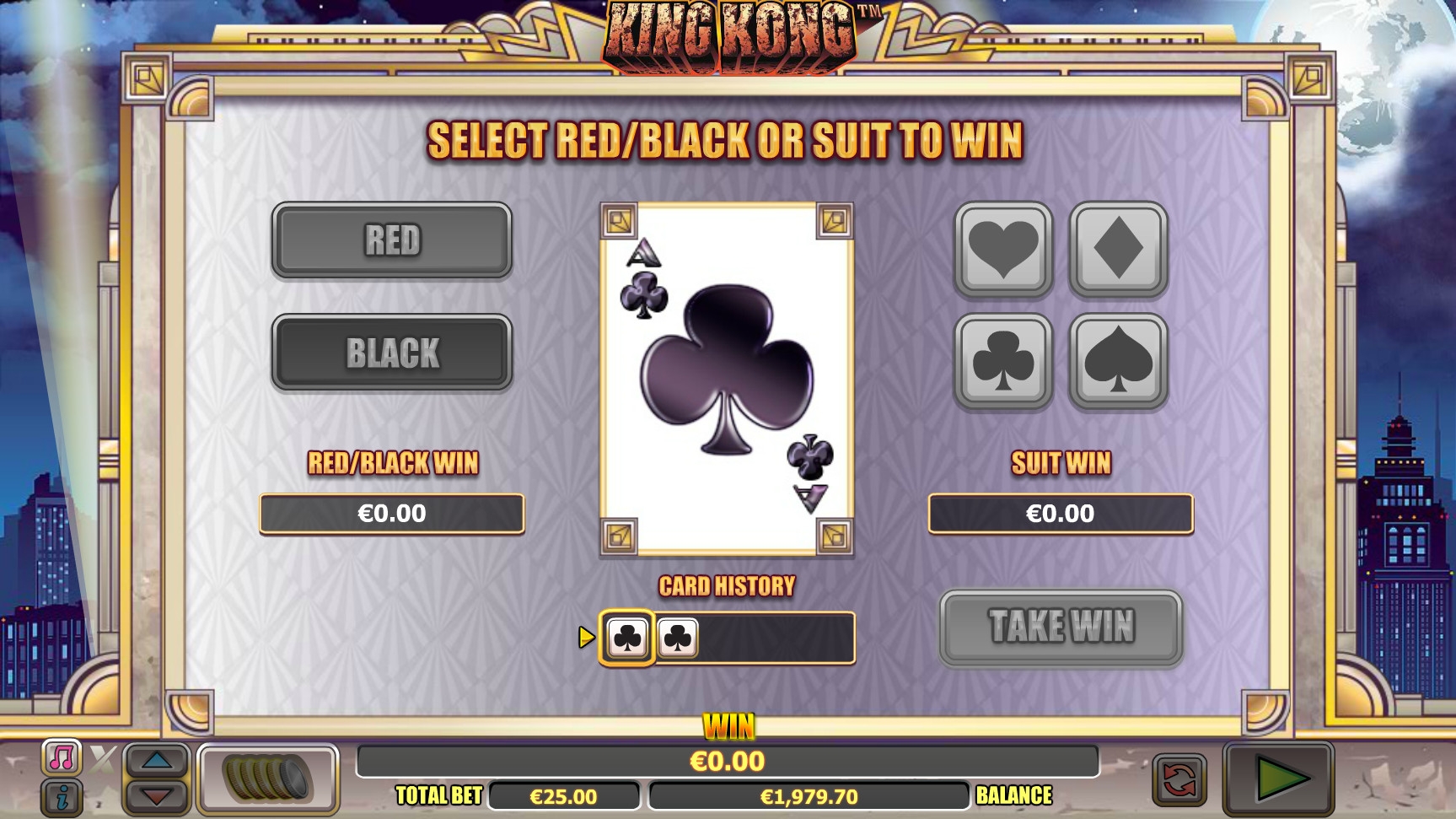Click the second card history club

pyautogui.click(x=677, y=638)
